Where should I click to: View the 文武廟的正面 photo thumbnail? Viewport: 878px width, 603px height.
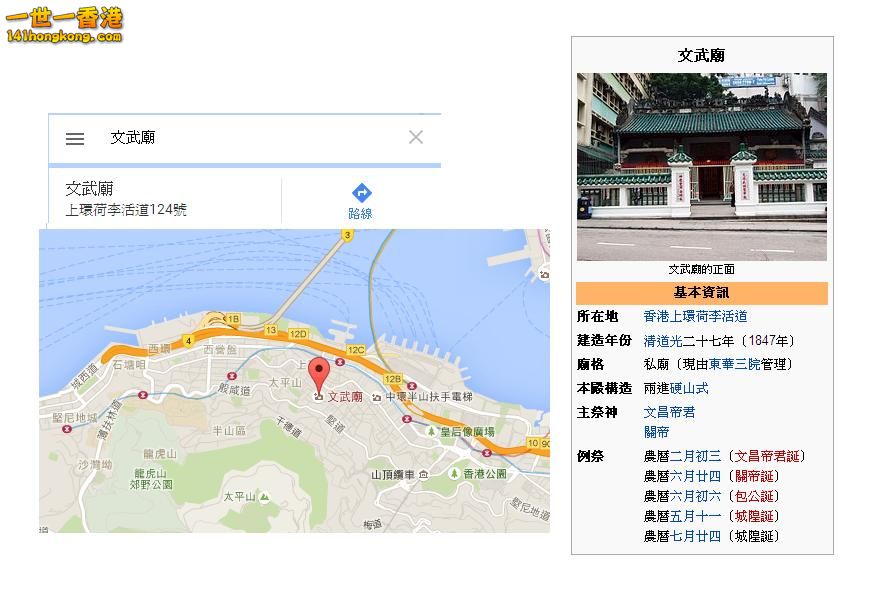[702, 163]
